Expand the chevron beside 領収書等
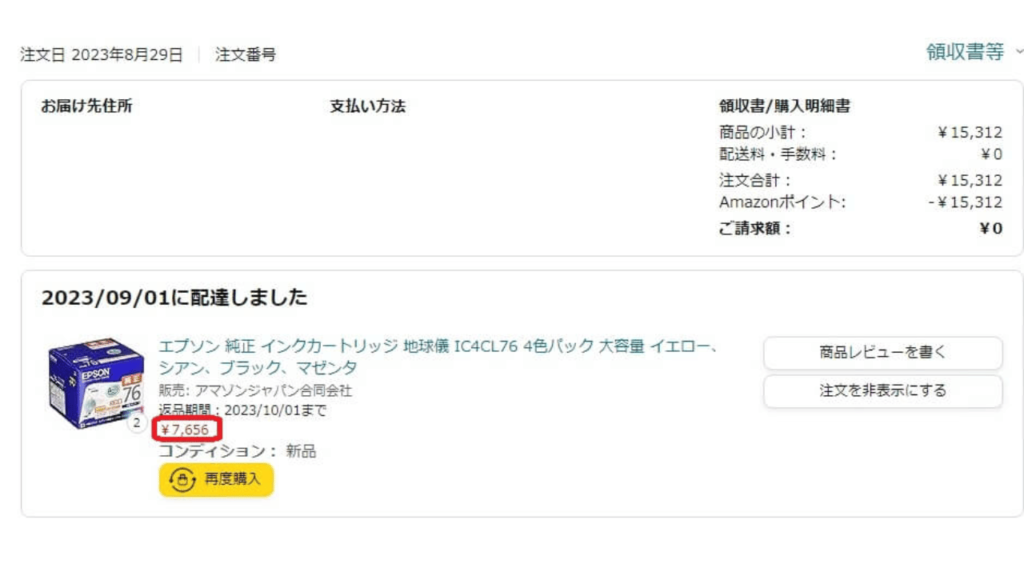This screenshot has width=1024, height=576. point(1019,52)
